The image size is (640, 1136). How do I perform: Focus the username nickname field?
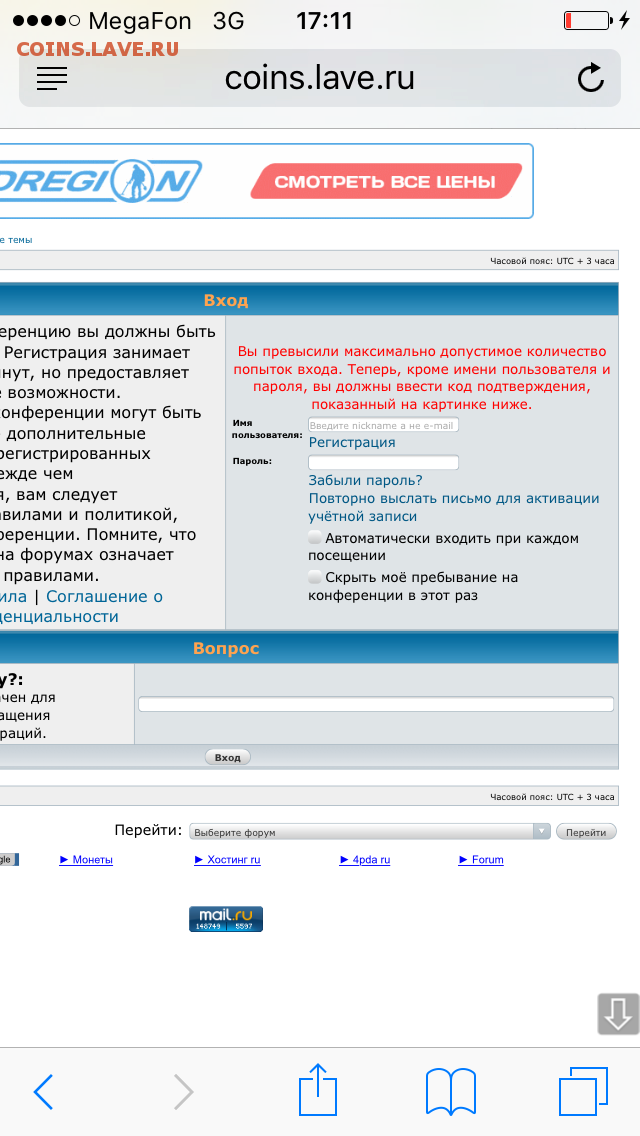click(x=383, y=425)
